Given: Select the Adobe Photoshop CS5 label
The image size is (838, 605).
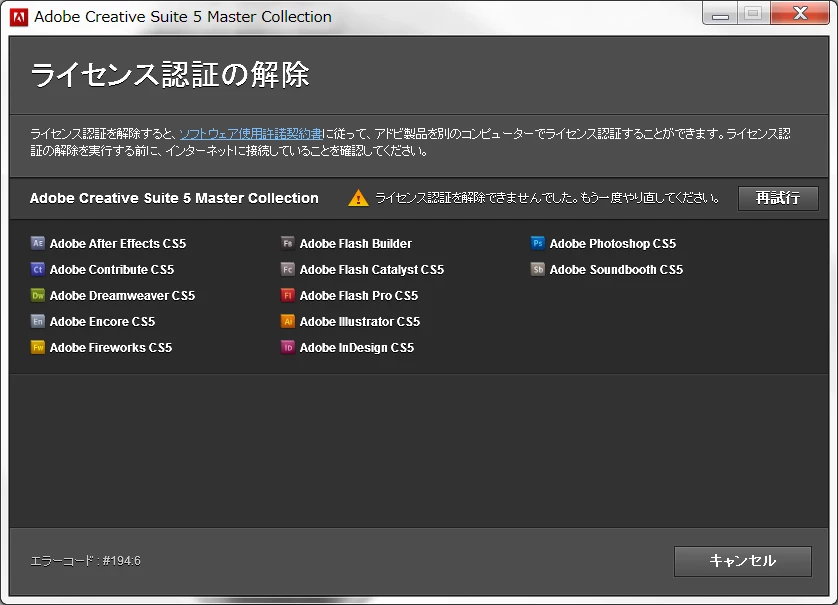Looking at the screenshot, I should point(612,244).
